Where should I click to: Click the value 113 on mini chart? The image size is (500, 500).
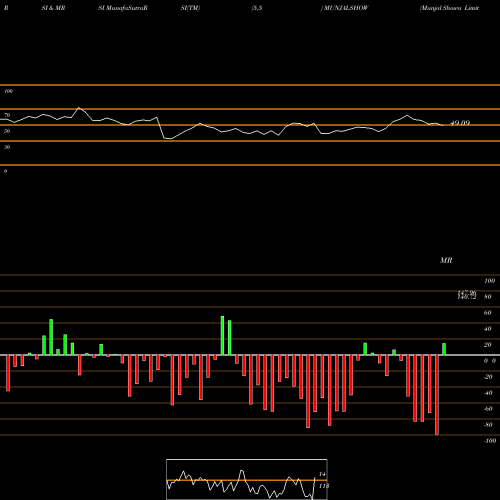324,486
